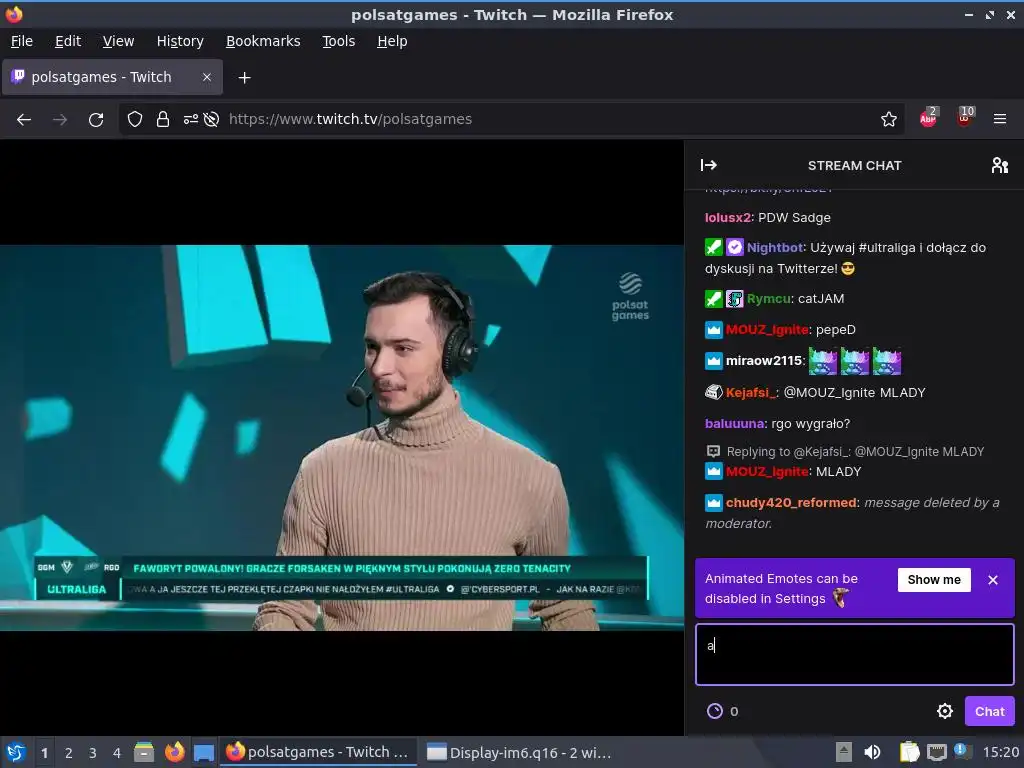The image size is (1024, 768).
Task: Launch file manager from taskbar
Action: tap(144, 752)
